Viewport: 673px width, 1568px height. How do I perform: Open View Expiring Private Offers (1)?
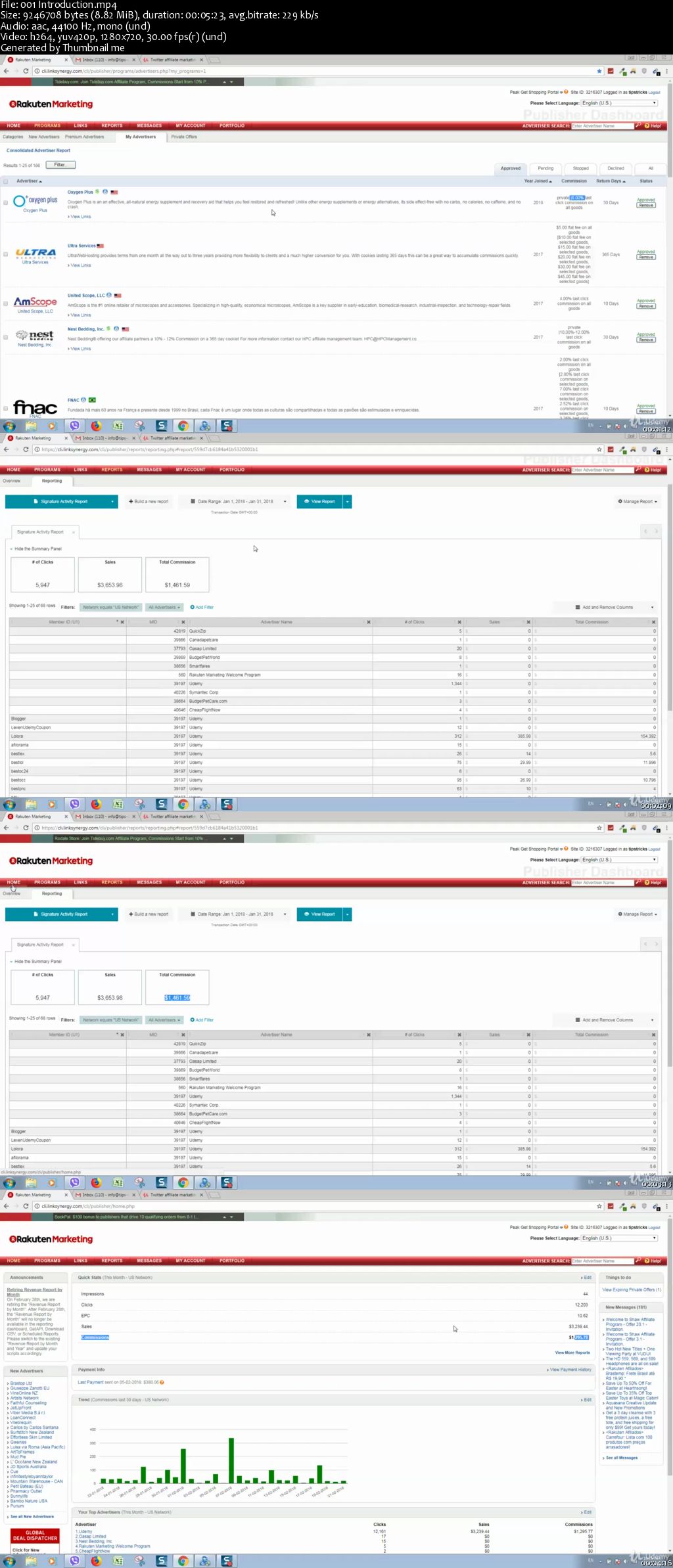pyautogui.click(x=632, y=1289)
